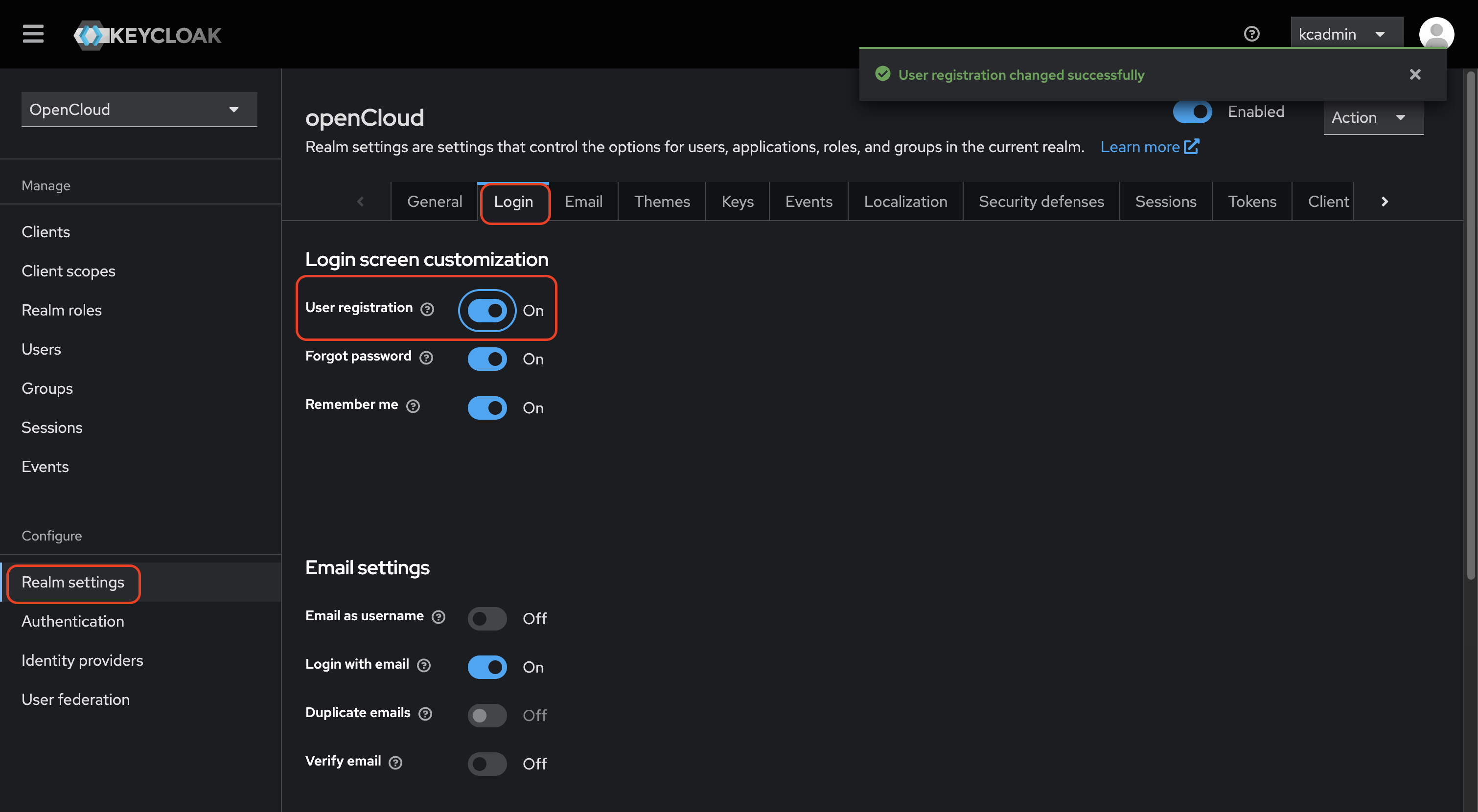Open Authentication in the sidebar
Image resolution: width=1478 pixels, height=812 pixels.
pyautogui.click(x=140, y=621)
